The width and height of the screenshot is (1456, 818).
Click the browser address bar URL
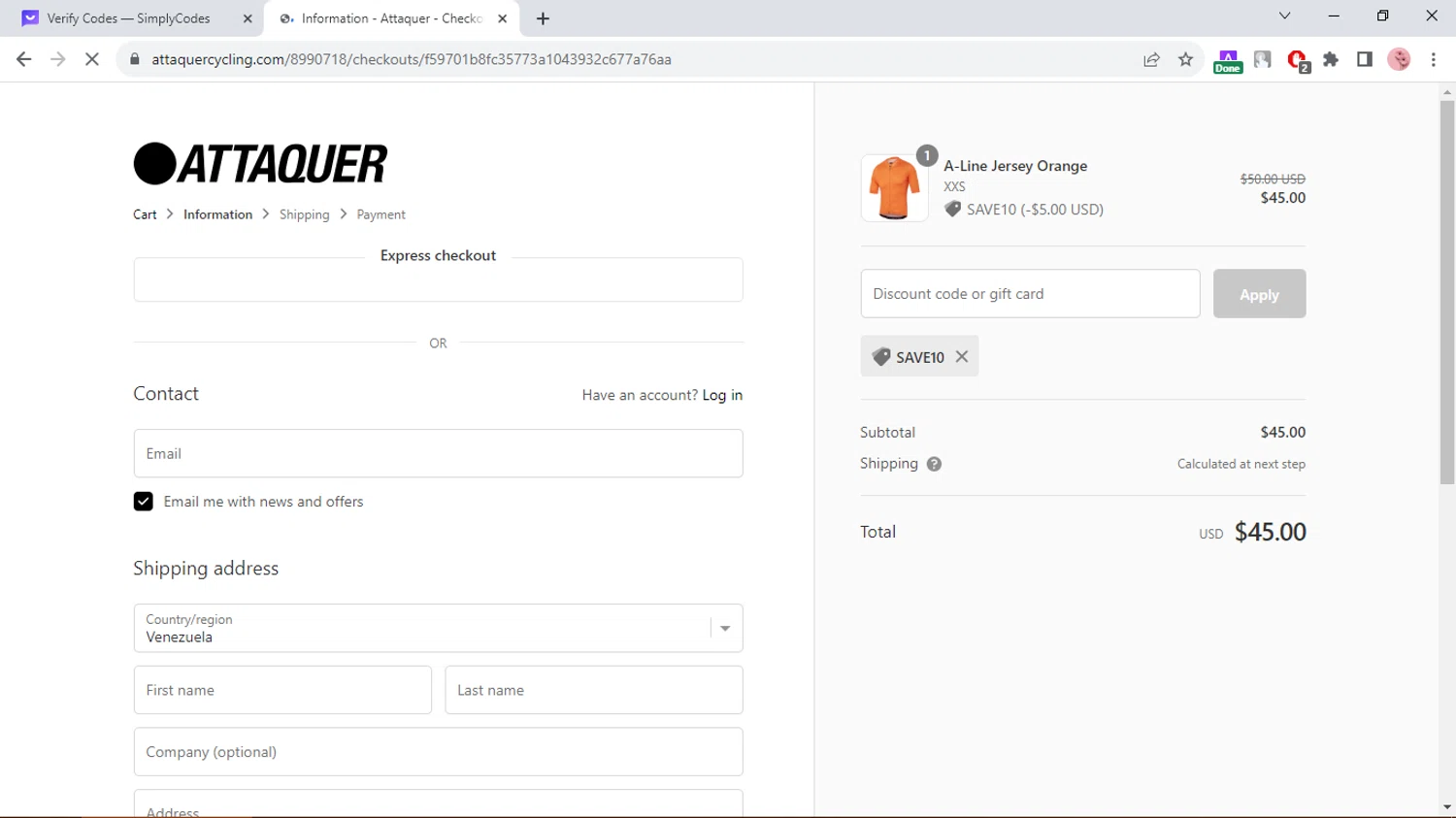[412, 59]
